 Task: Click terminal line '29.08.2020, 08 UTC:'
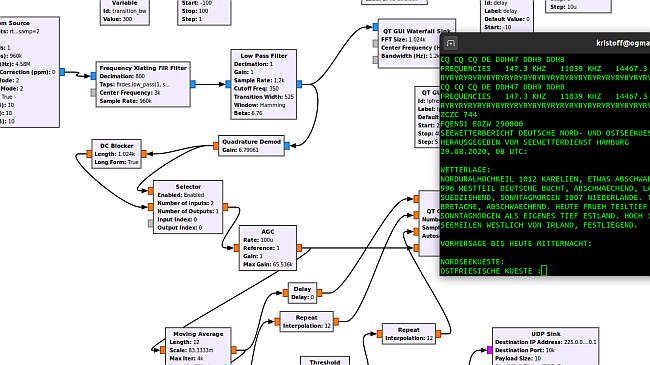(484, 151)
